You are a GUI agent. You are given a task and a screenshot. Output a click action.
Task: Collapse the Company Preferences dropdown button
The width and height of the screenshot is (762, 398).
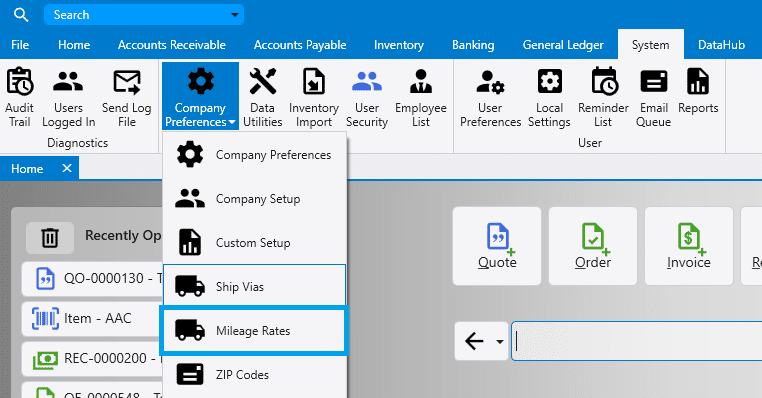click(x=200, y=96)
